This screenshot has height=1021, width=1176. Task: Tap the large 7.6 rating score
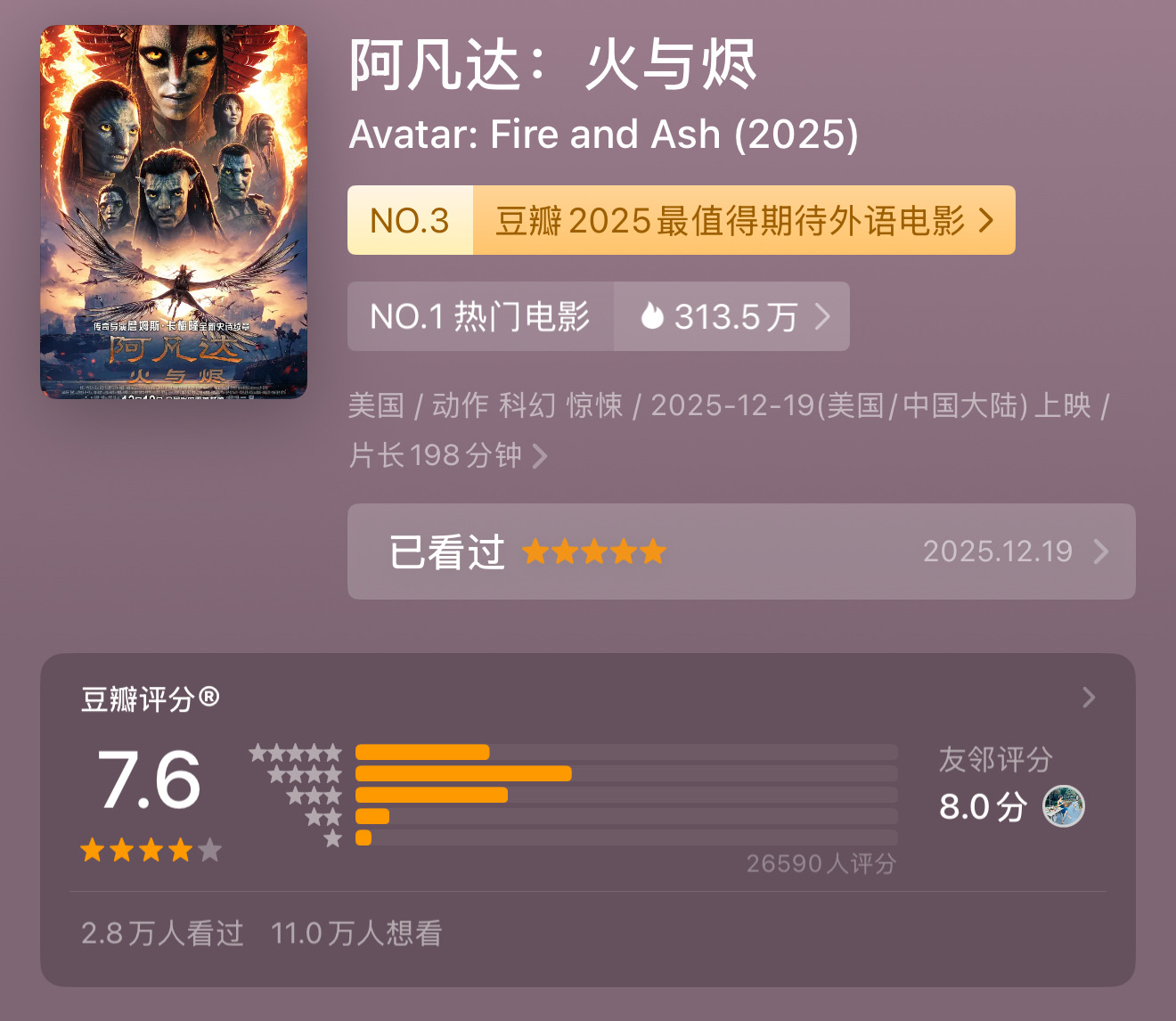pos(150,780)
